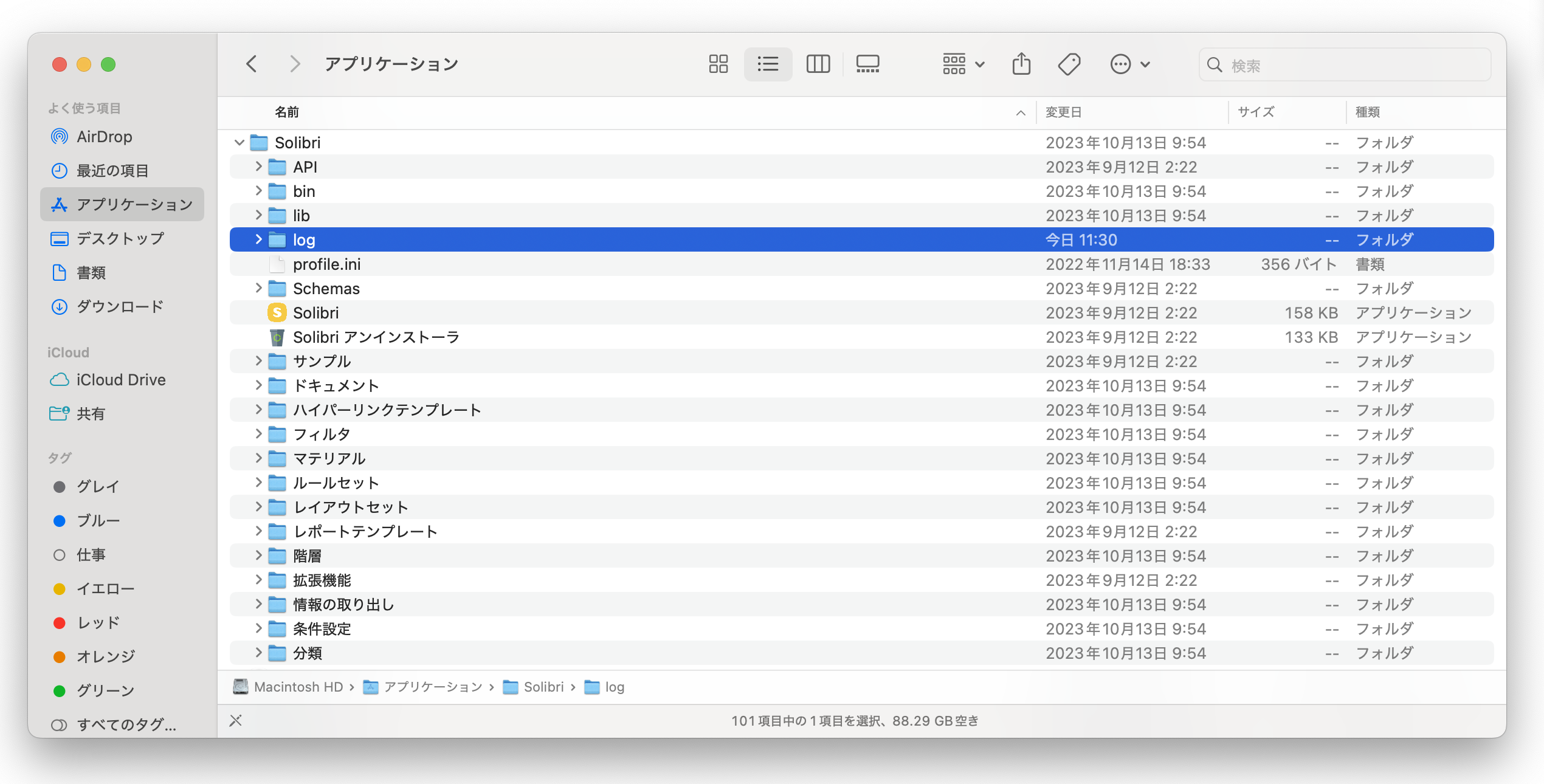Sort by the 変更日 column header
1544x784 pixels.
[1132, 112]
